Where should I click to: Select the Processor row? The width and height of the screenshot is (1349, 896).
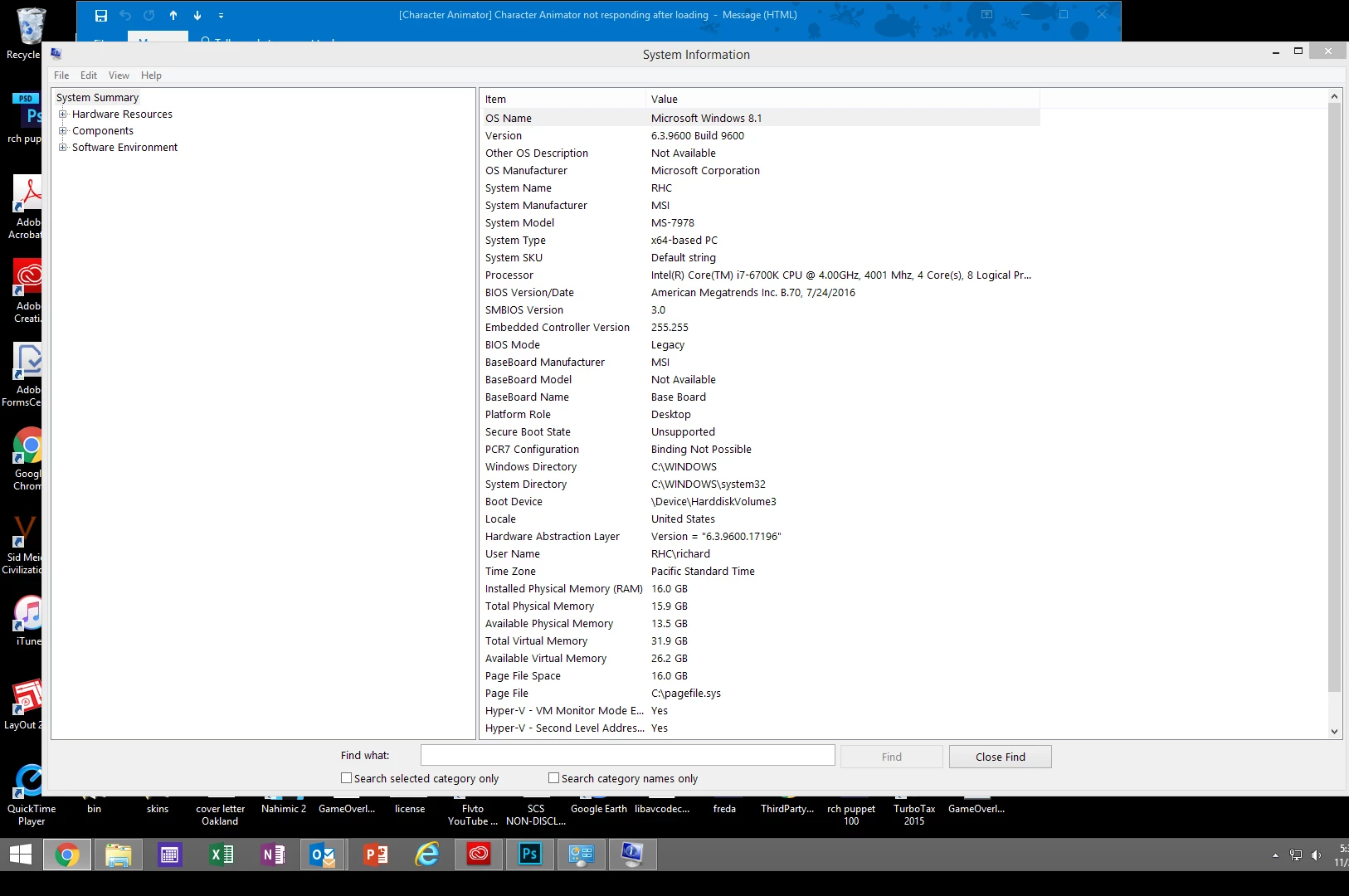click(761, 275)
